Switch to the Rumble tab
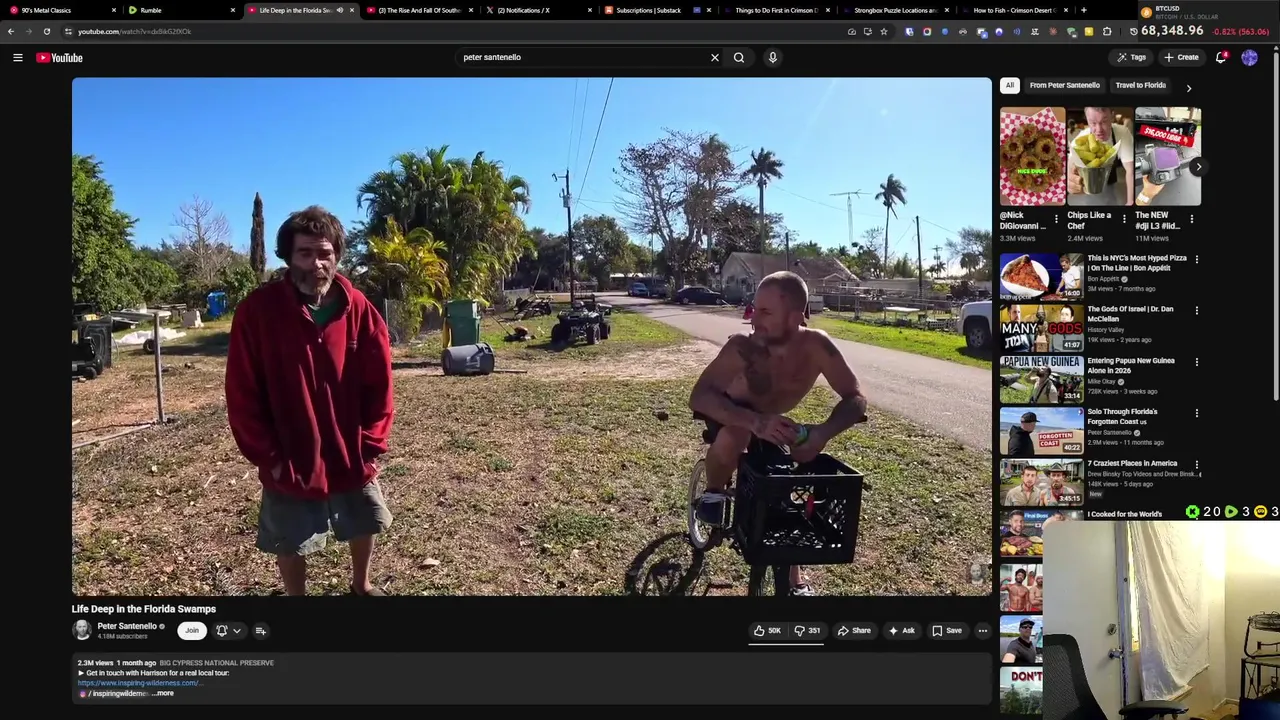This screenshot has height=720, width=1280. click(x=180, y=10)
